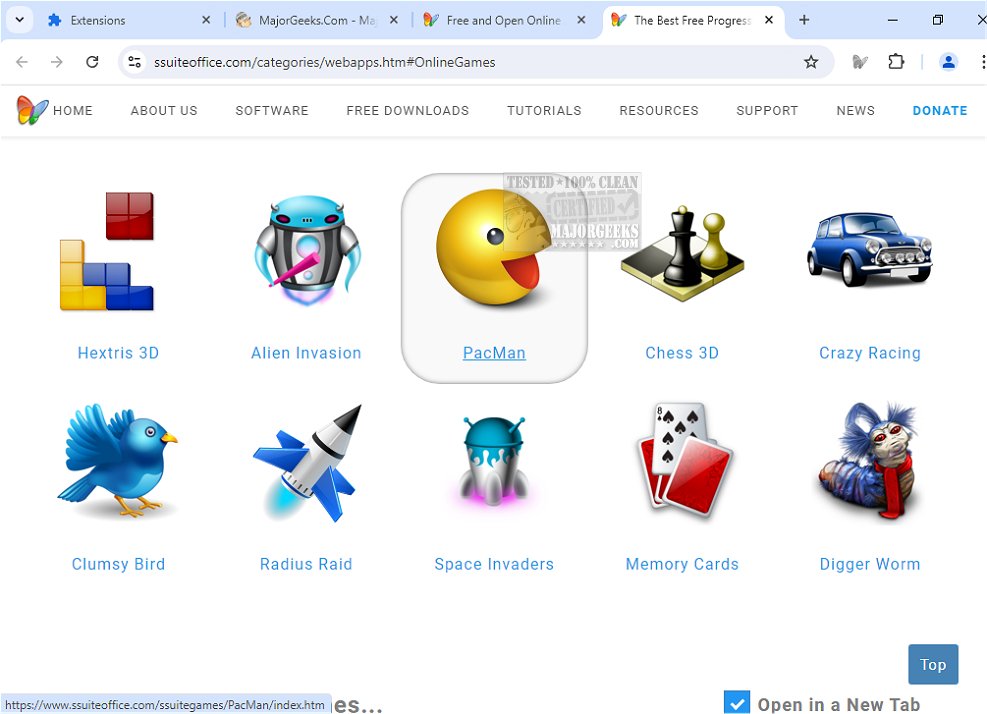This screenshot has height=714, width=987.
Task: Open the Chrome three-dot menu
Action: click(x=982, y=62)
